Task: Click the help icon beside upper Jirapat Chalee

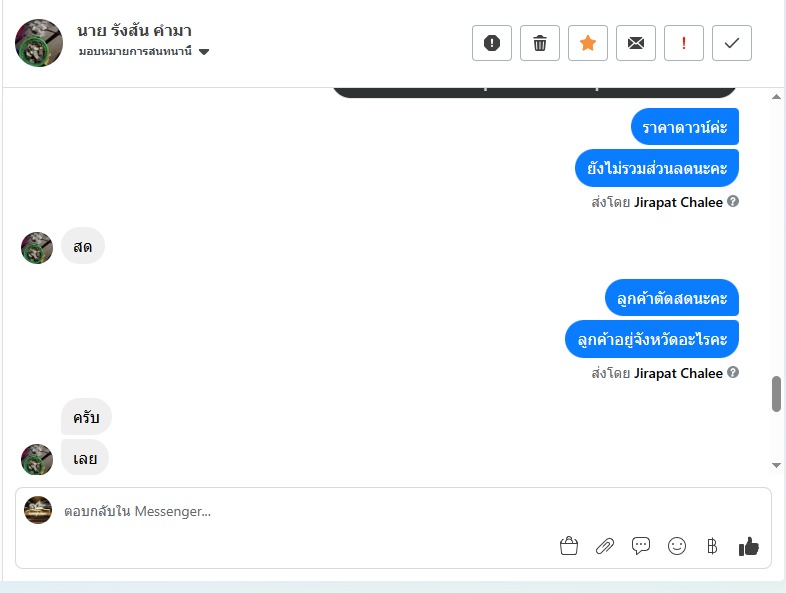Action: 733,202
